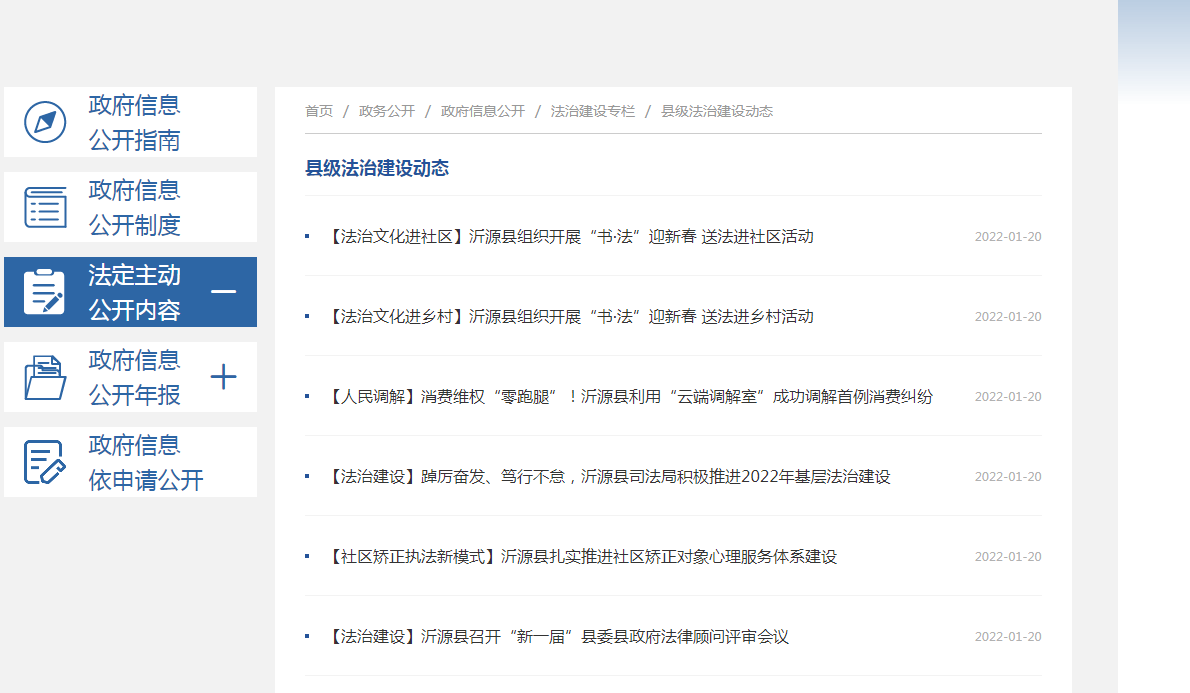Viewport: 1190px width, 693px height.
Task: Go to 首页 in the breadcrumb
Action: click(319, 111)
